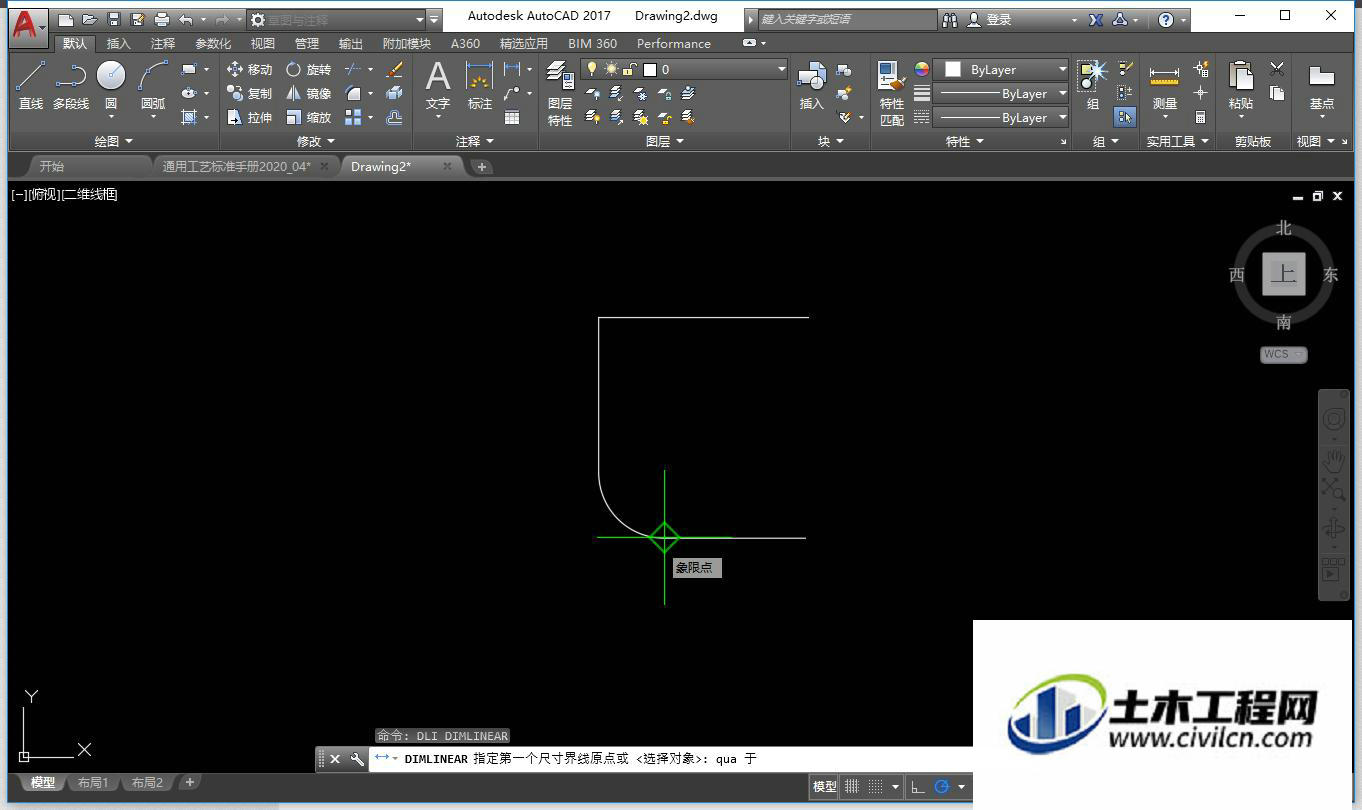Toggle group selection on/off button
The width and height of the screenshot is (1362, 810).
pyautogui.click(x=1125, y=117)
